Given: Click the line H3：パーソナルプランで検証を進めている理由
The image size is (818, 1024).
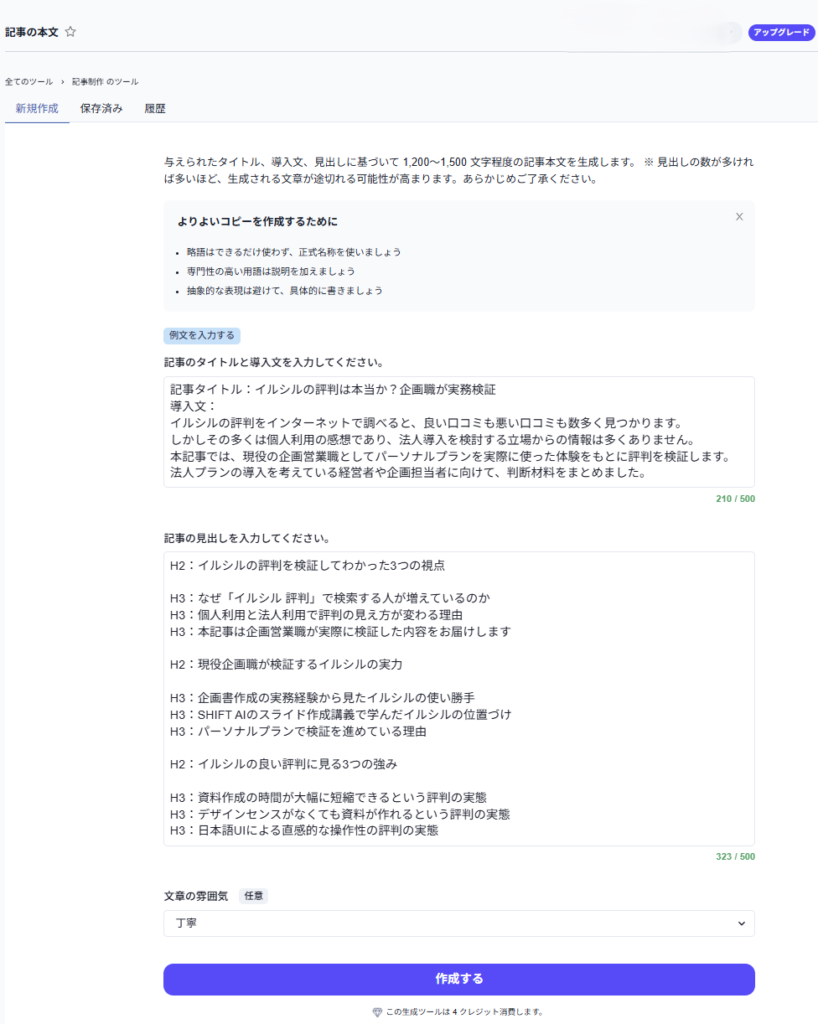Looking at the screenshot, I should click(298, 731).
